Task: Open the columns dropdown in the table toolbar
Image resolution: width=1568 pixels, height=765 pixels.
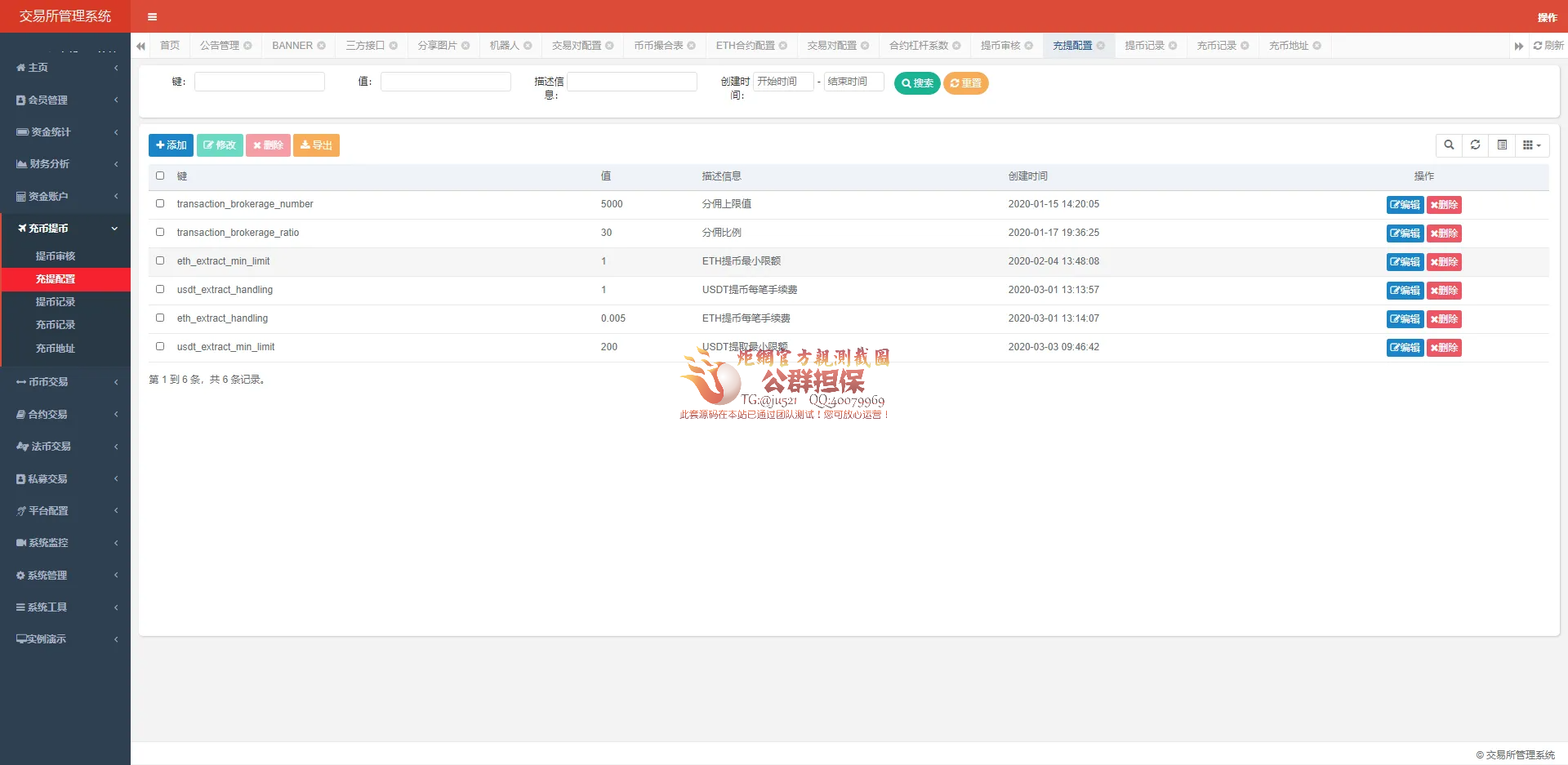Action: [x=1531, y=145]
